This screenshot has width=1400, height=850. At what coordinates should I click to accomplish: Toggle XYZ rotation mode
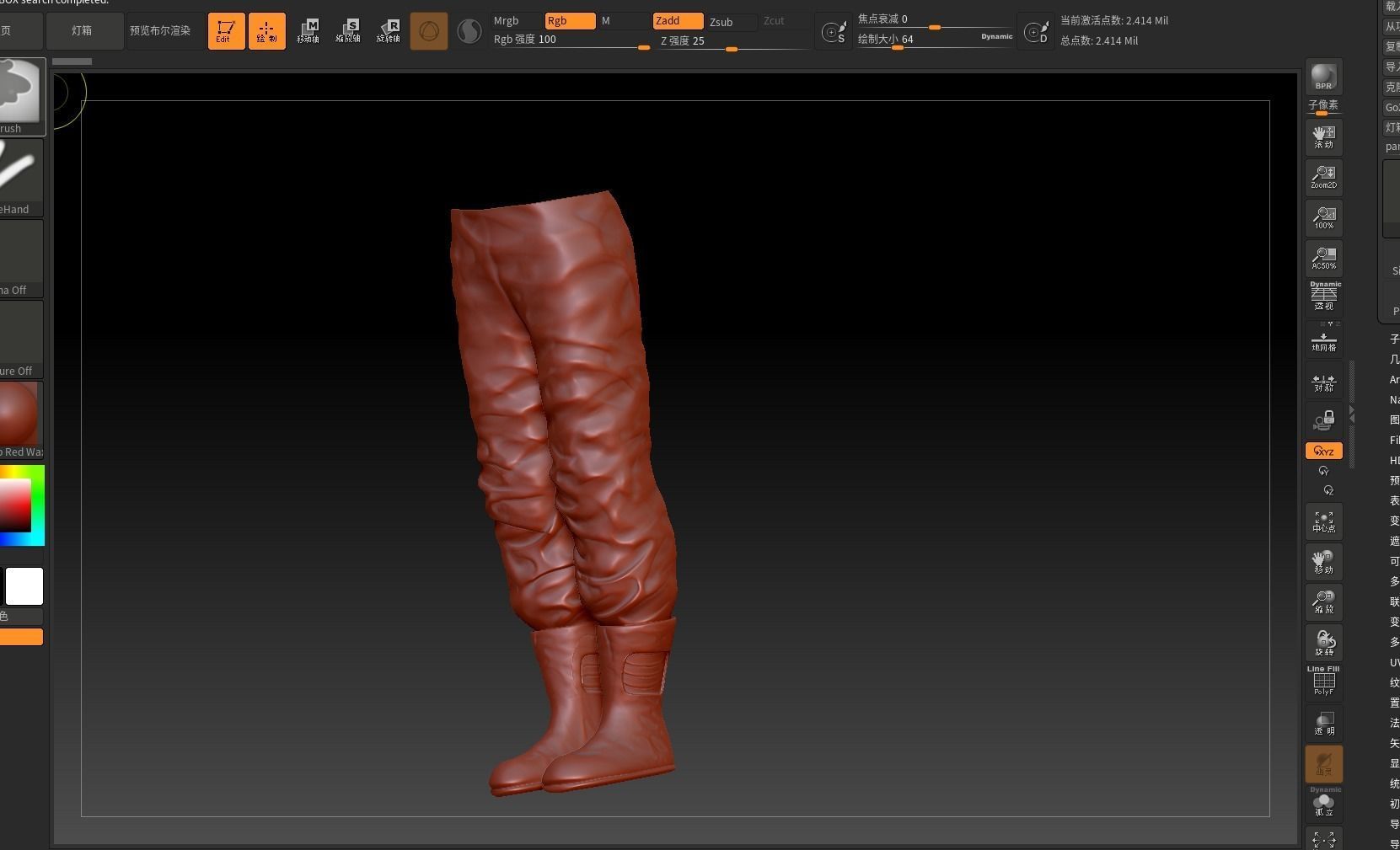tap(1323, 452)
